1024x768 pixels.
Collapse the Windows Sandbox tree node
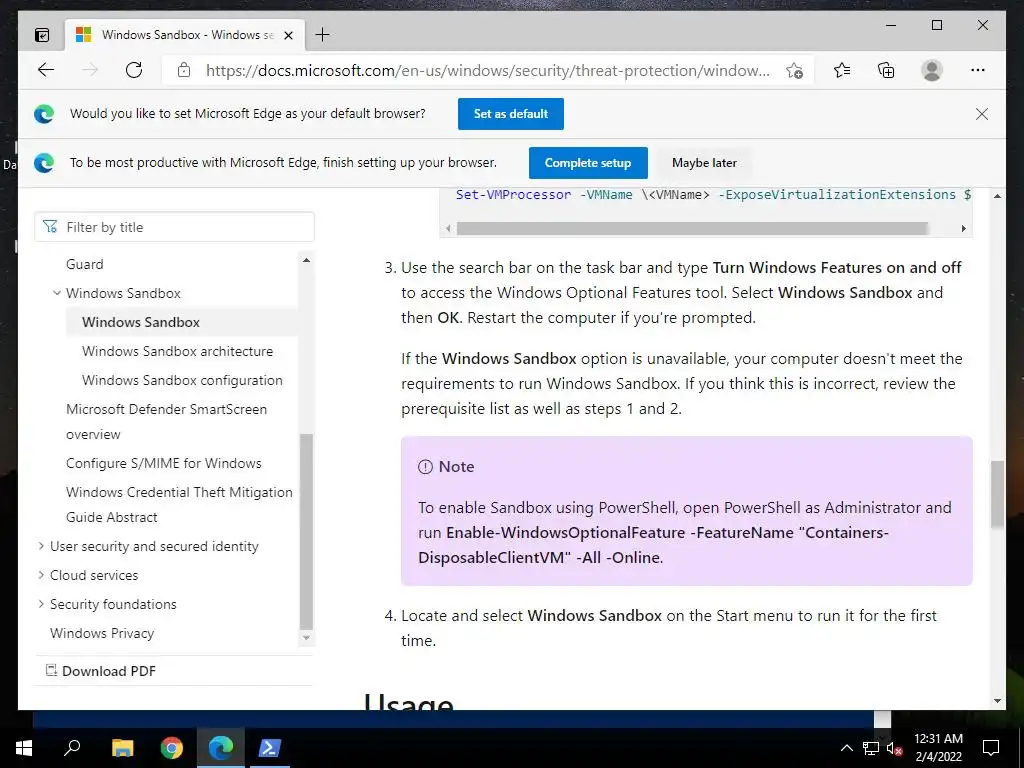(57, 293)
